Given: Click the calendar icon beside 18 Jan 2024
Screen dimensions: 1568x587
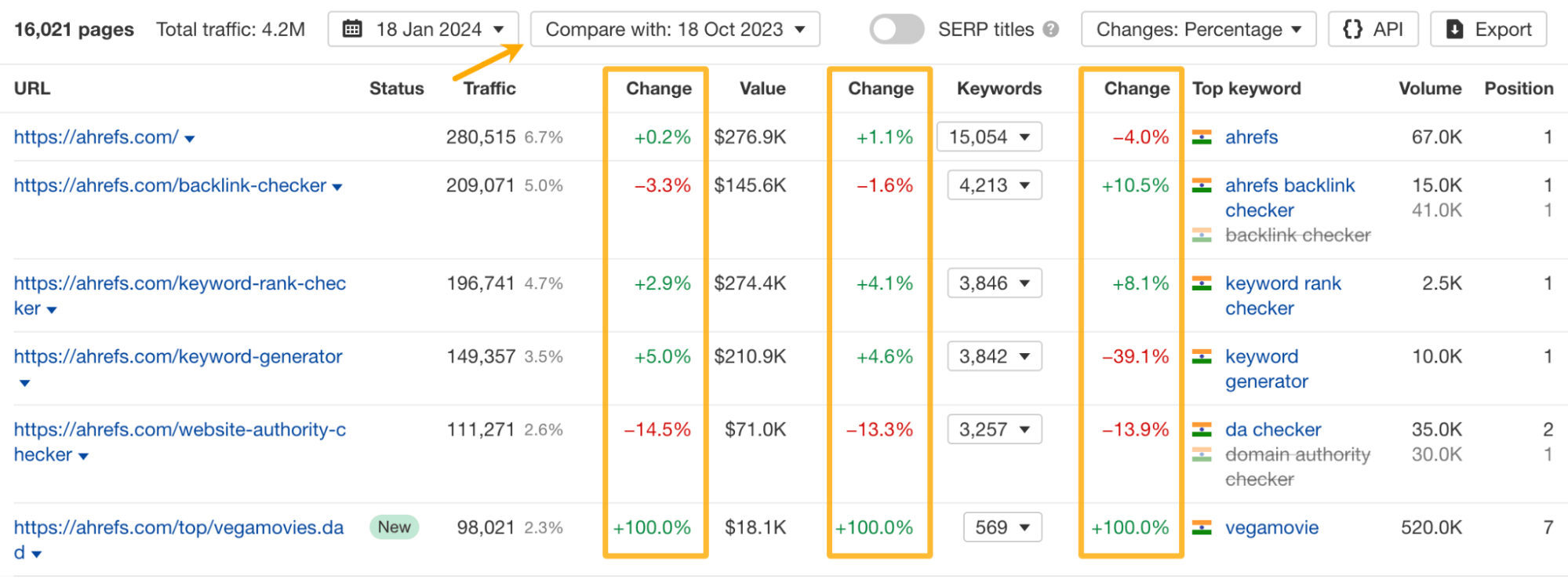Looking at the screenshot, I should click(x=353, y=30).
